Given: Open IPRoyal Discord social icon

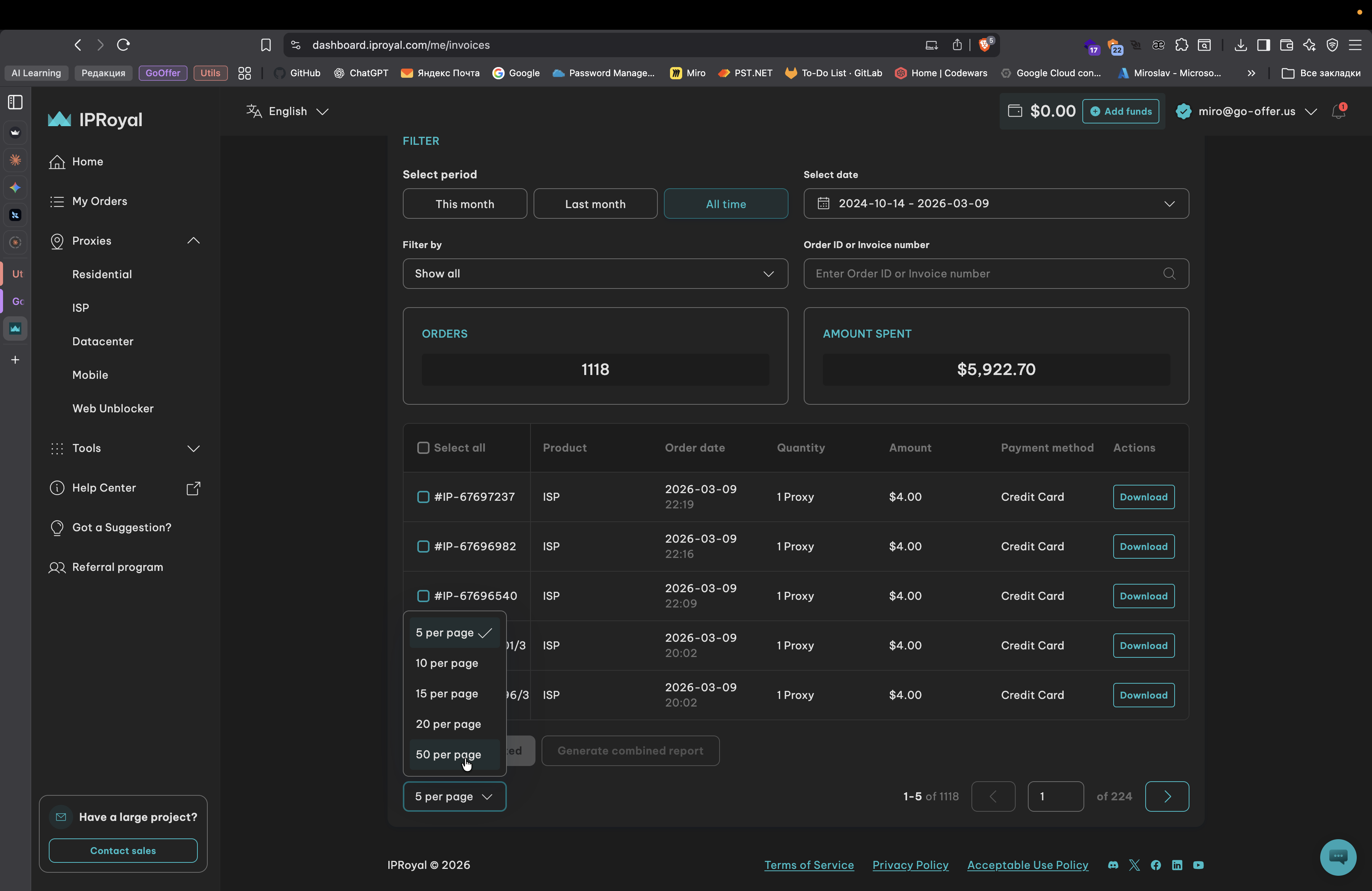Looking at the screenshot, I should [1113, 865].
